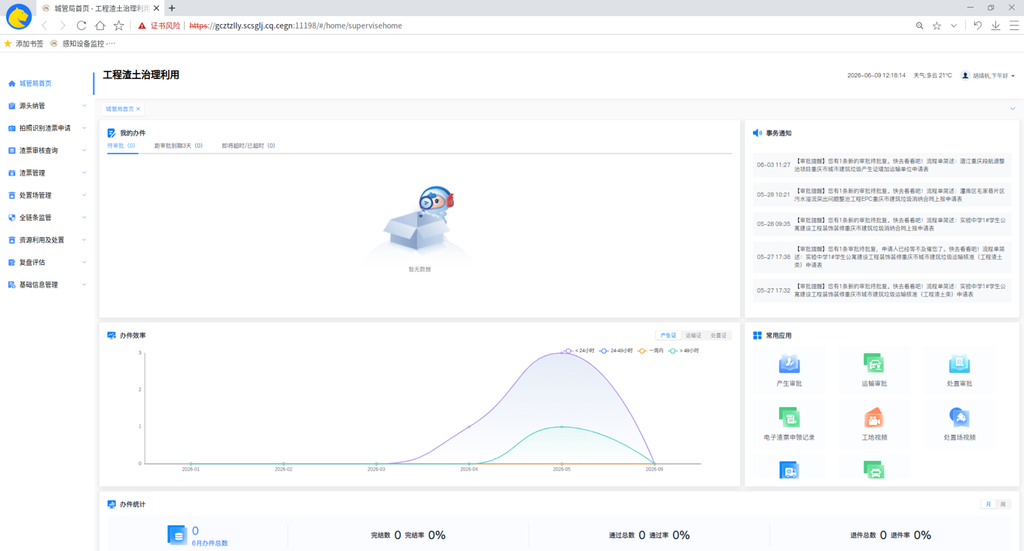Open the 产生审批 application icon
This screenshot has width=1024, height=551.
click(789, 364)
